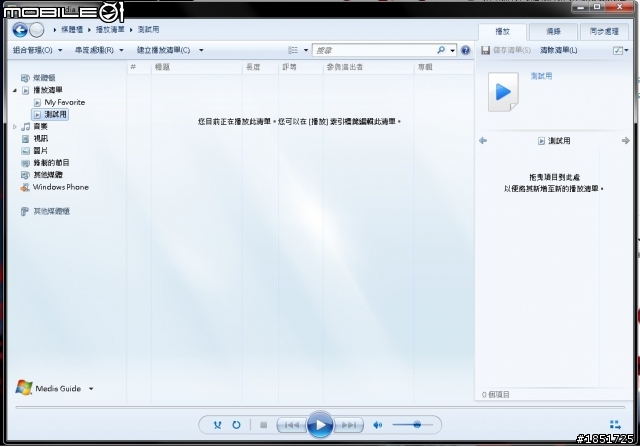This screenshot has width=640, height=447.
Task: Open the search options dropdown arrow
Action: tap(452, 51)
